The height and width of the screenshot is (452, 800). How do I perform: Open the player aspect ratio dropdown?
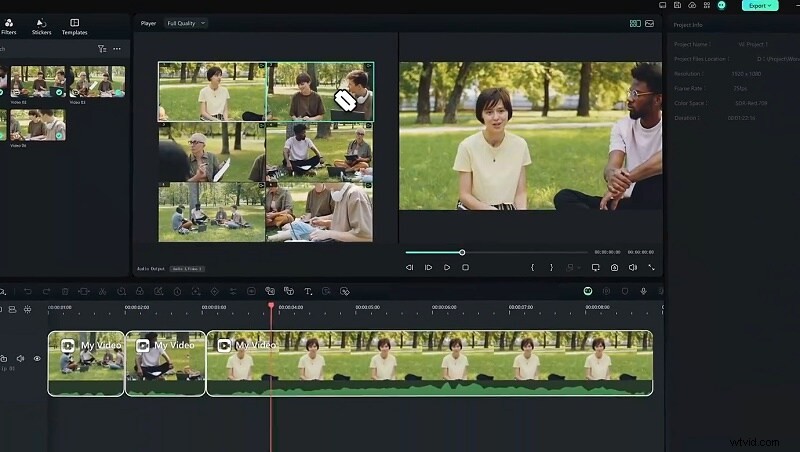pos(572,267)
